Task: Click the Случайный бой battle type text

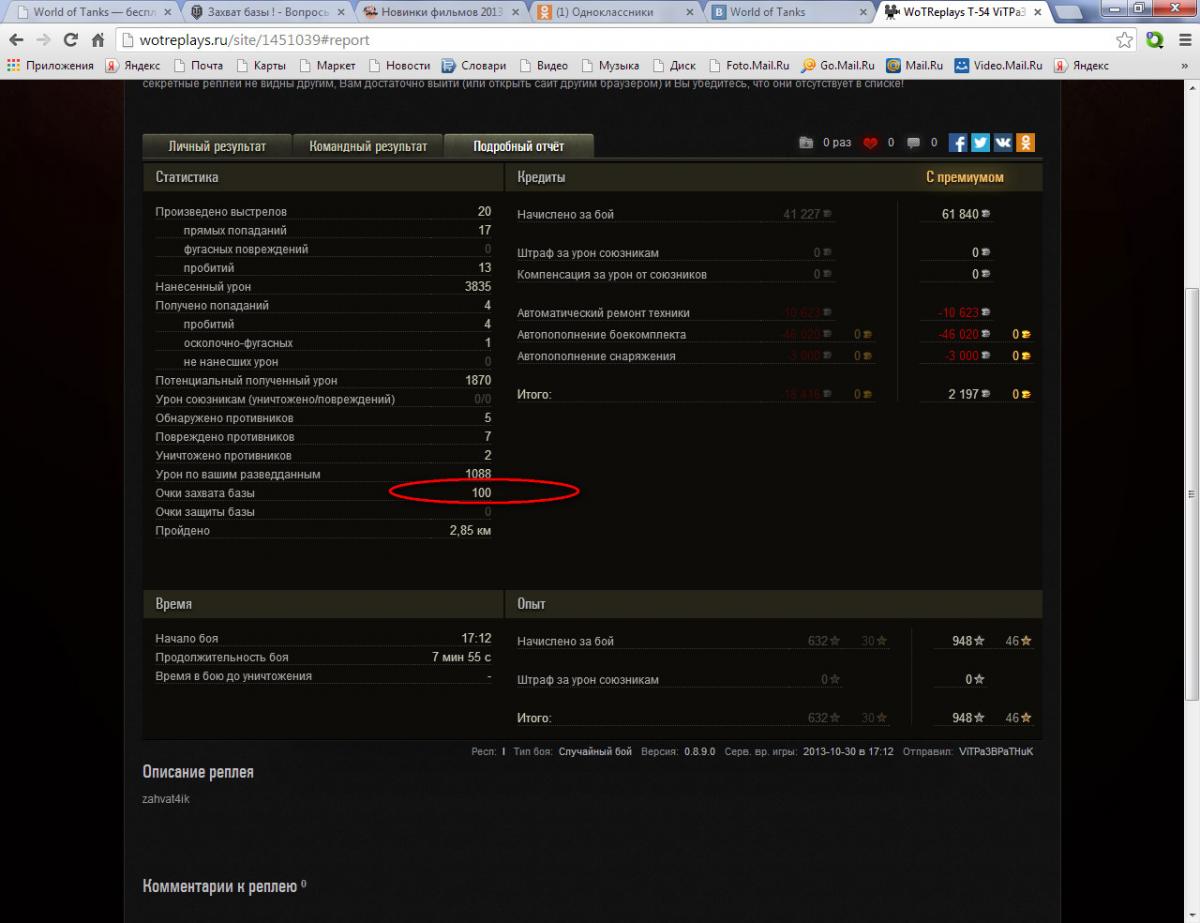Action: [x=595, y=751]
